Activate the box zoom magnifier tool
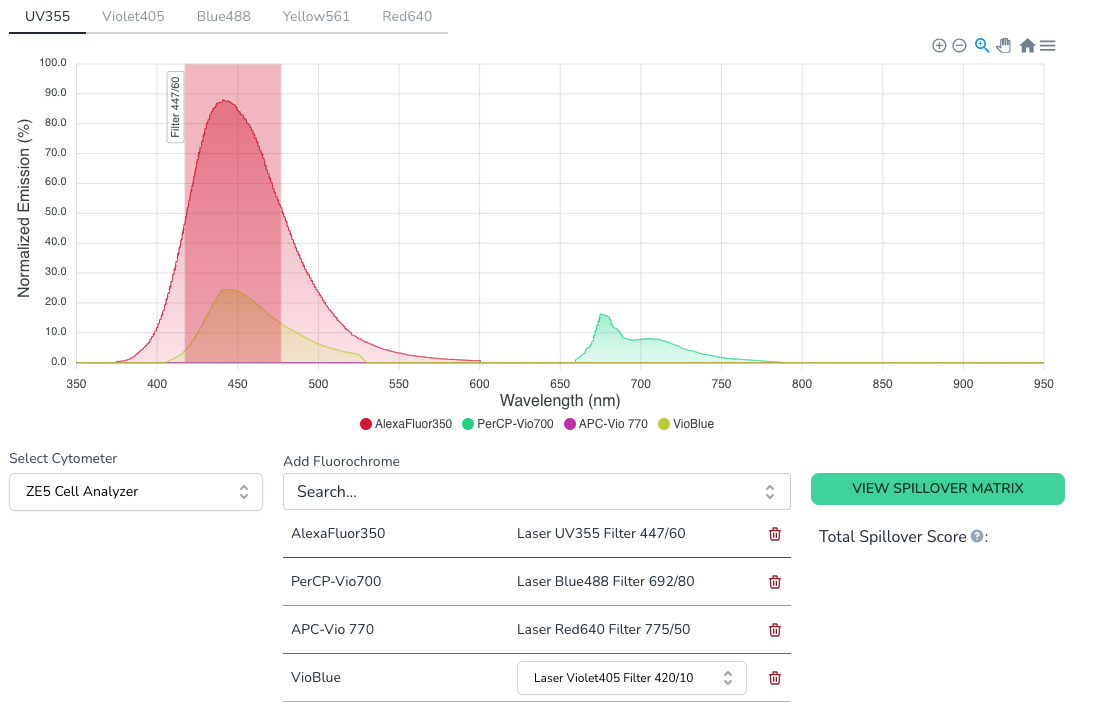Image resolution: width=1101 pixels, height=708 pixels. 982,45
